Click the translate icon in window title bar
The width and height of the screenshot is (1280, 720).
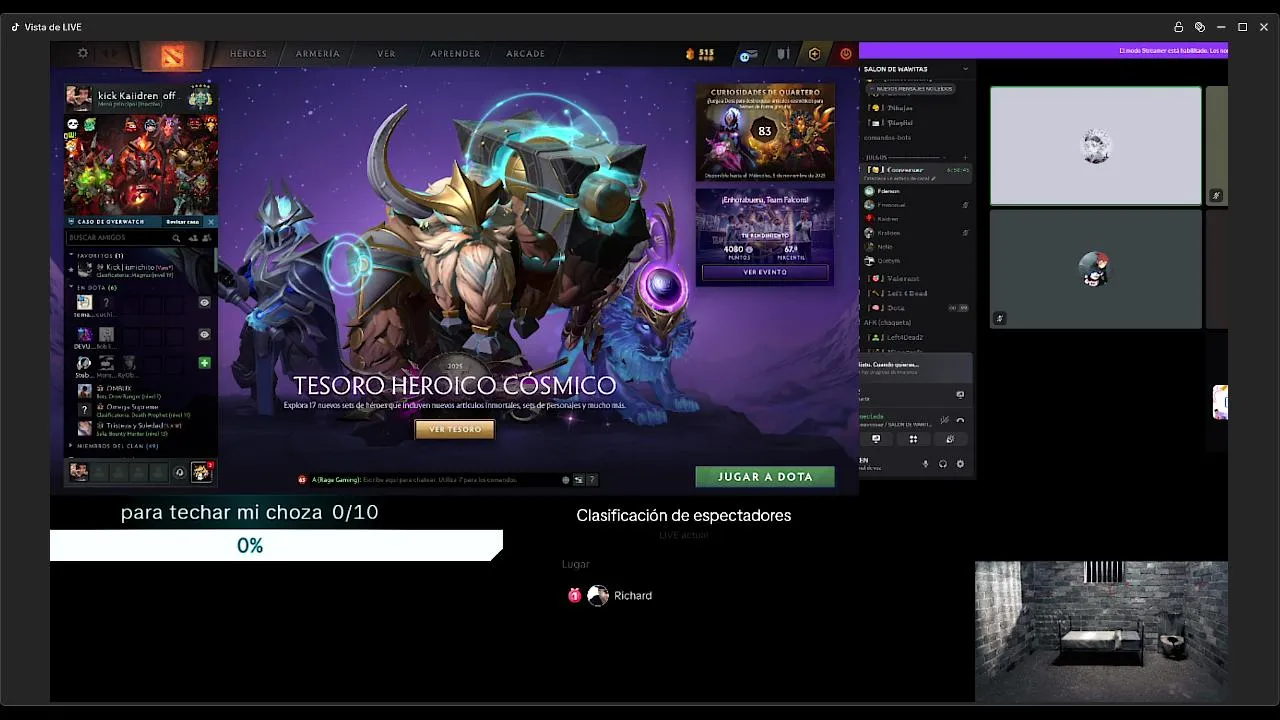1200,27
